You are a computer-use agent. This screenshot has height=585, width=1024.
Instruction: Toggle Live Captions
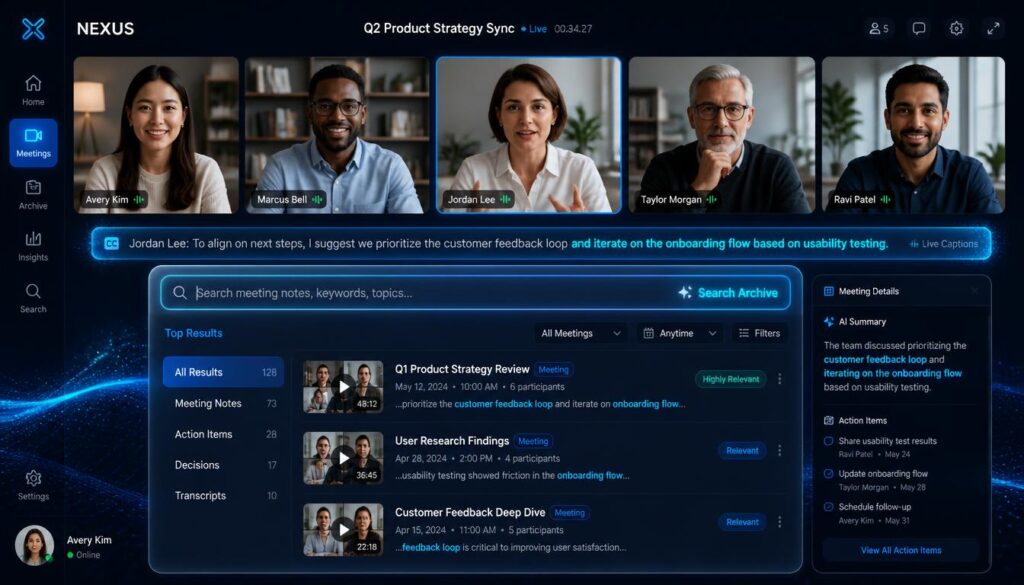coord(944,244)
